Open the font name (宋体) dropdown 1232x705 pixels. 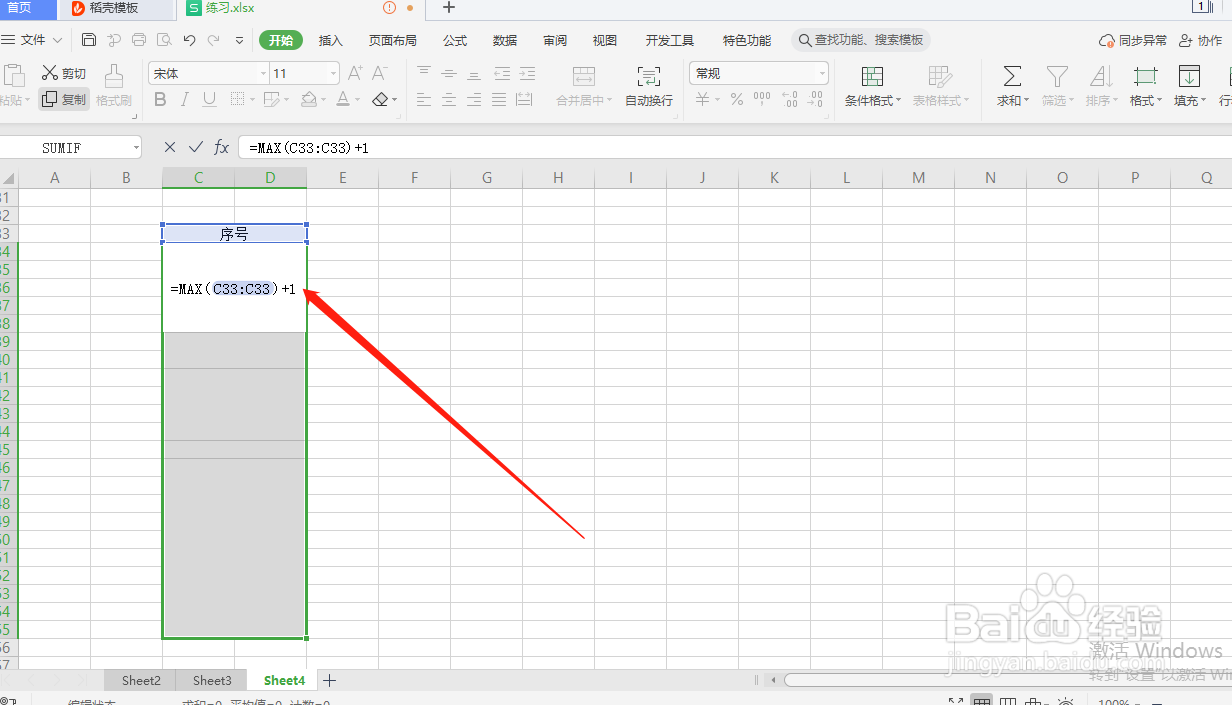263,73
